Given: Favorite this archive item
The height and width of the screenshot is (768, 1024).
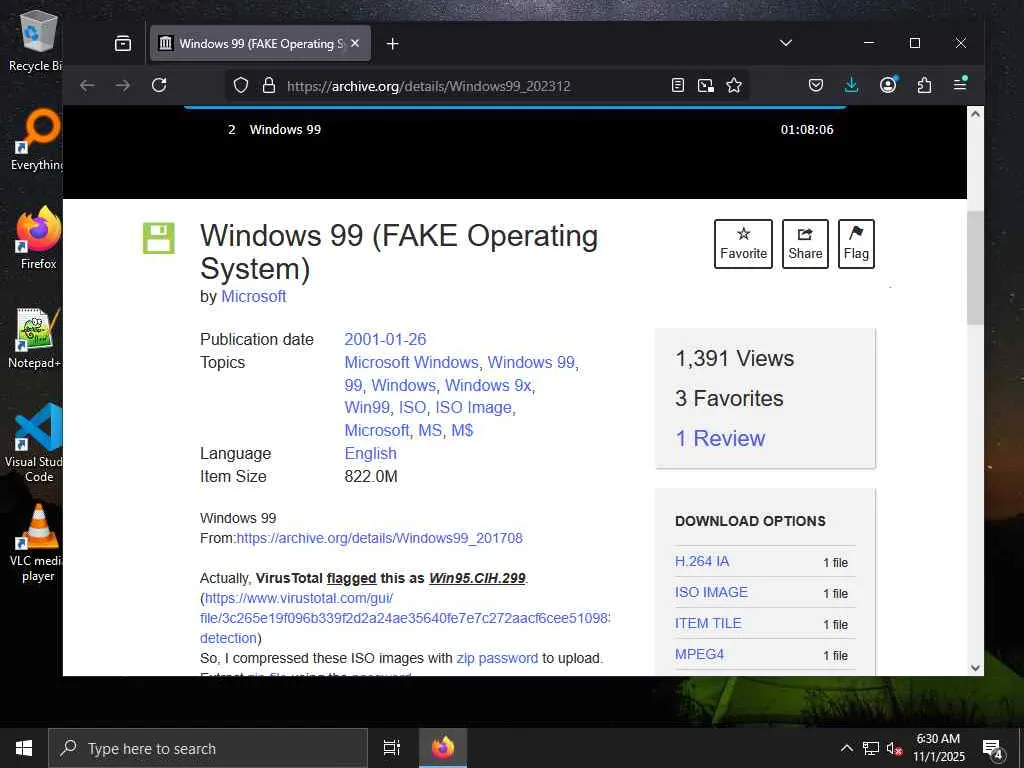Looking at the screenshot, I should coord(743,244).
